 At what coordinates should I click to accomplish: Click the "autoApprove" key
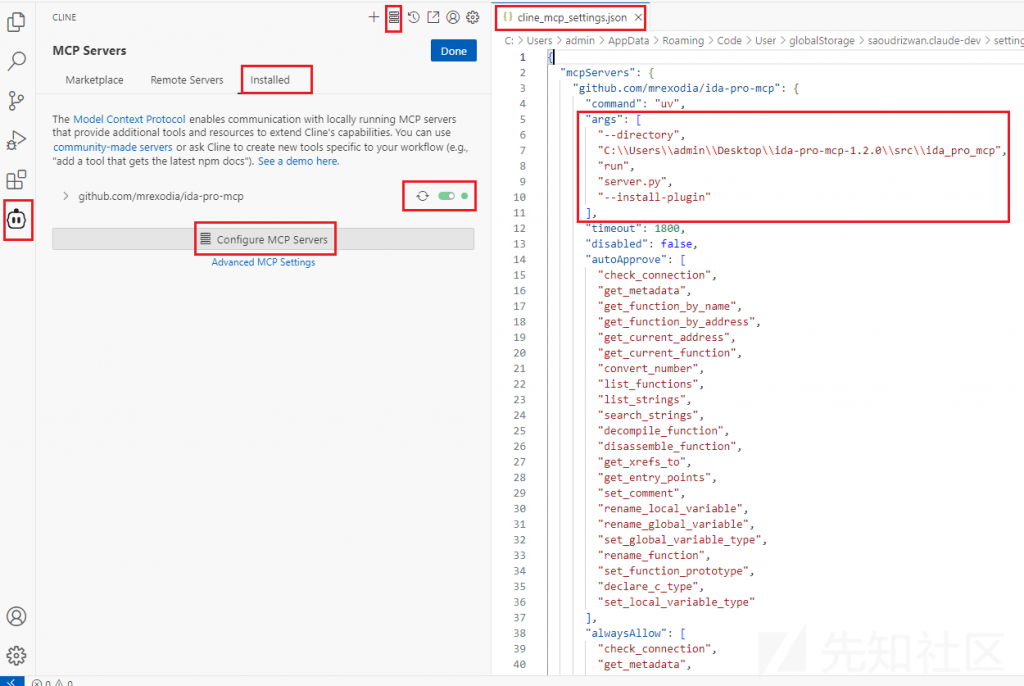click(x=628, y=259)
